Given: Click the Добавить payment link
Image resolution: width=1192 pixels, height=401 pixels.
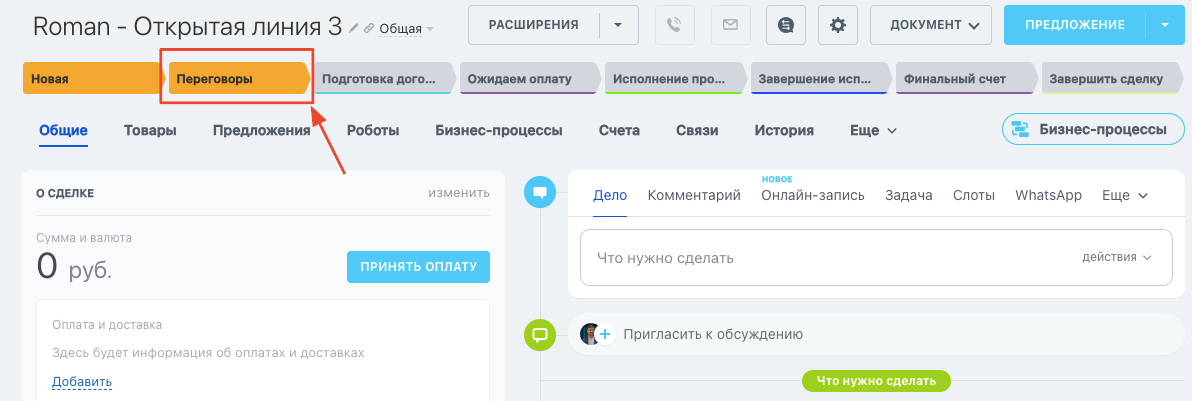Looking at the screenshot, I should tap(82, 381).
